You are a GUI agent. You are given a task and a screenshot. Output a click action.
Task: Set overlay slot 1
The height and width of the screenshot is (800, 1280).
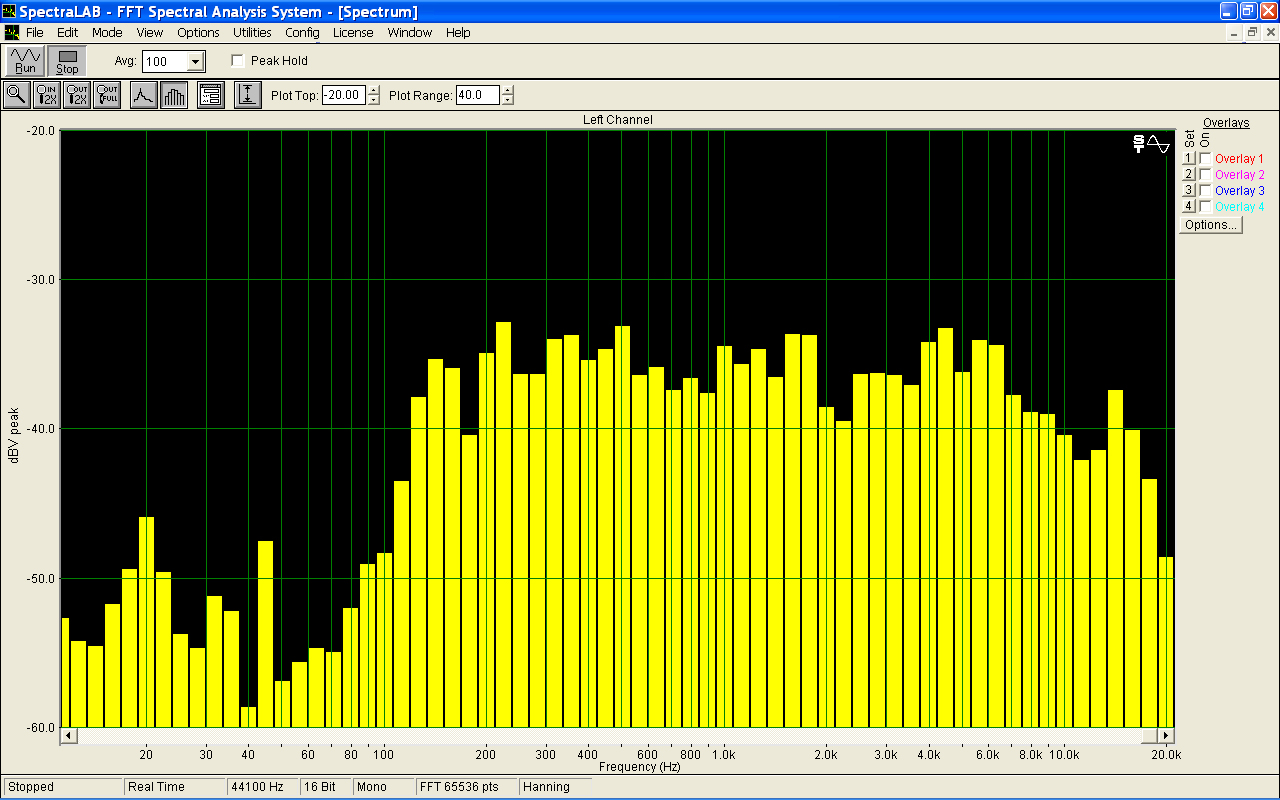1189,159
